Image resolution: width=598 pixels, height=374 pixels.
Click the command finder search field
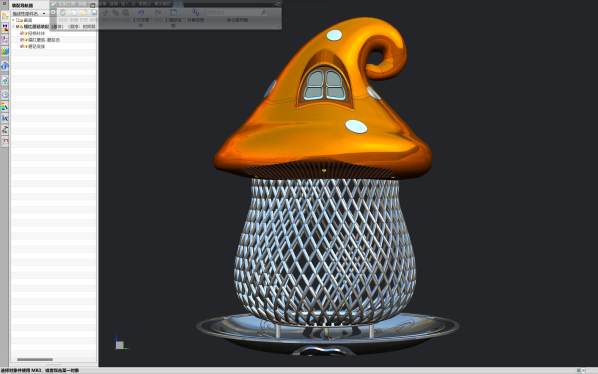pos(236,13)
